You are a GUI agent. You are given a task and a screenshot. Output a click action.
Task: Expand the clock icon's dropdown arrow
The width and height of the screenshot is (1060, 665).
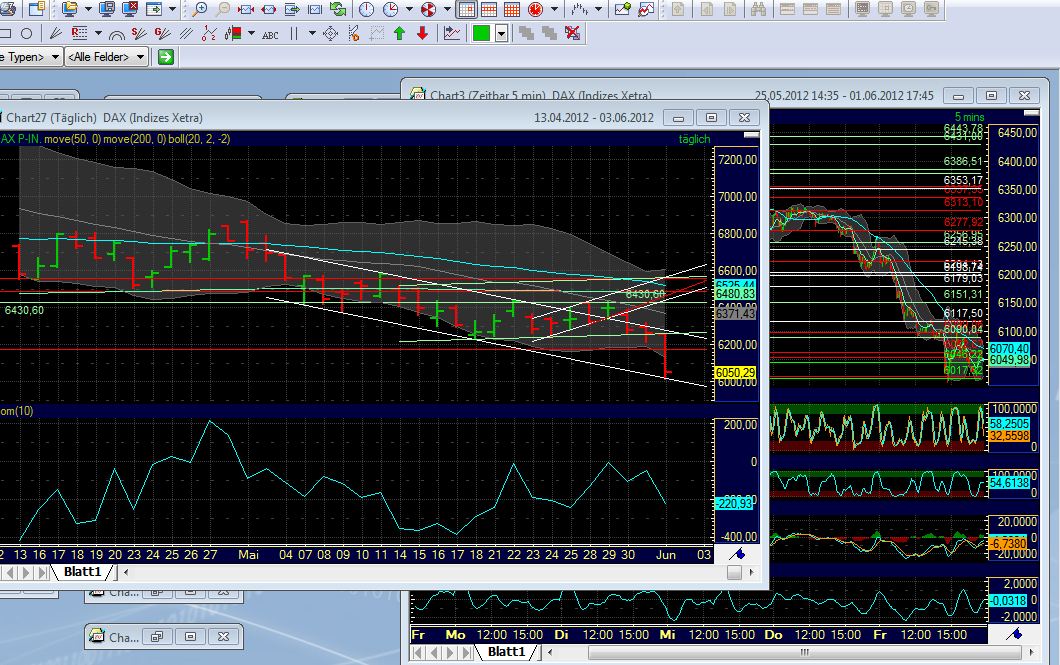click(x=408, y=10)
